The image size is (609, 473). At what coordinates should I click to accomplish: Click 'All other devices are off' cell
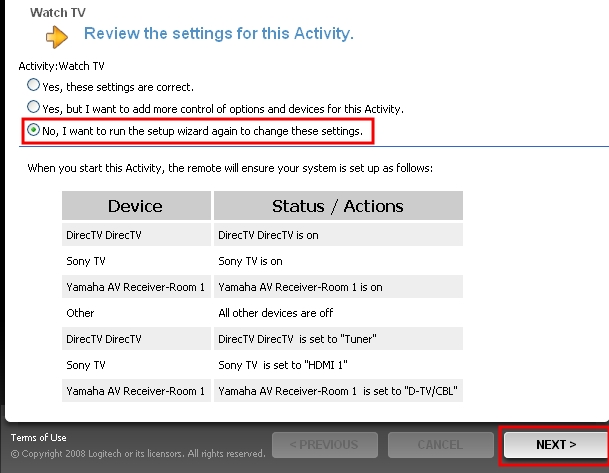[338, 313]
